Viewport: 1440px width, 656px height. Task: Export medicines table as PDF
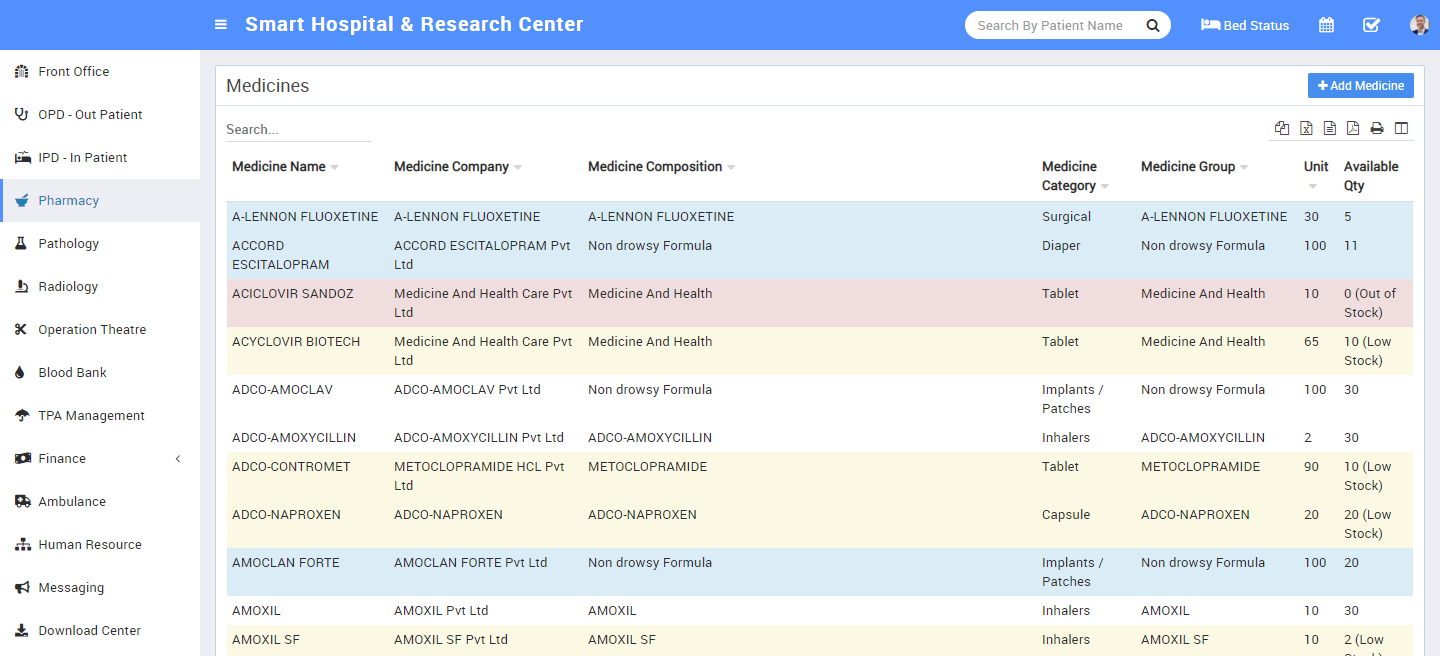(x=1353, y=128)
